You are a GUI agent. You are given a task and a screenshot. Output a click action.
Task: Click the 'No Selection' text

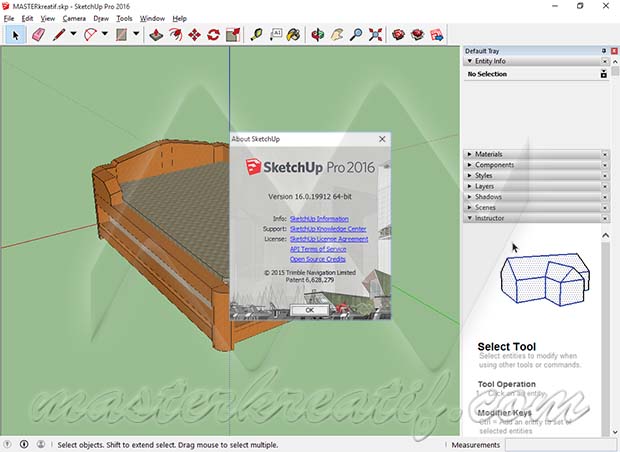click(487, 74)
